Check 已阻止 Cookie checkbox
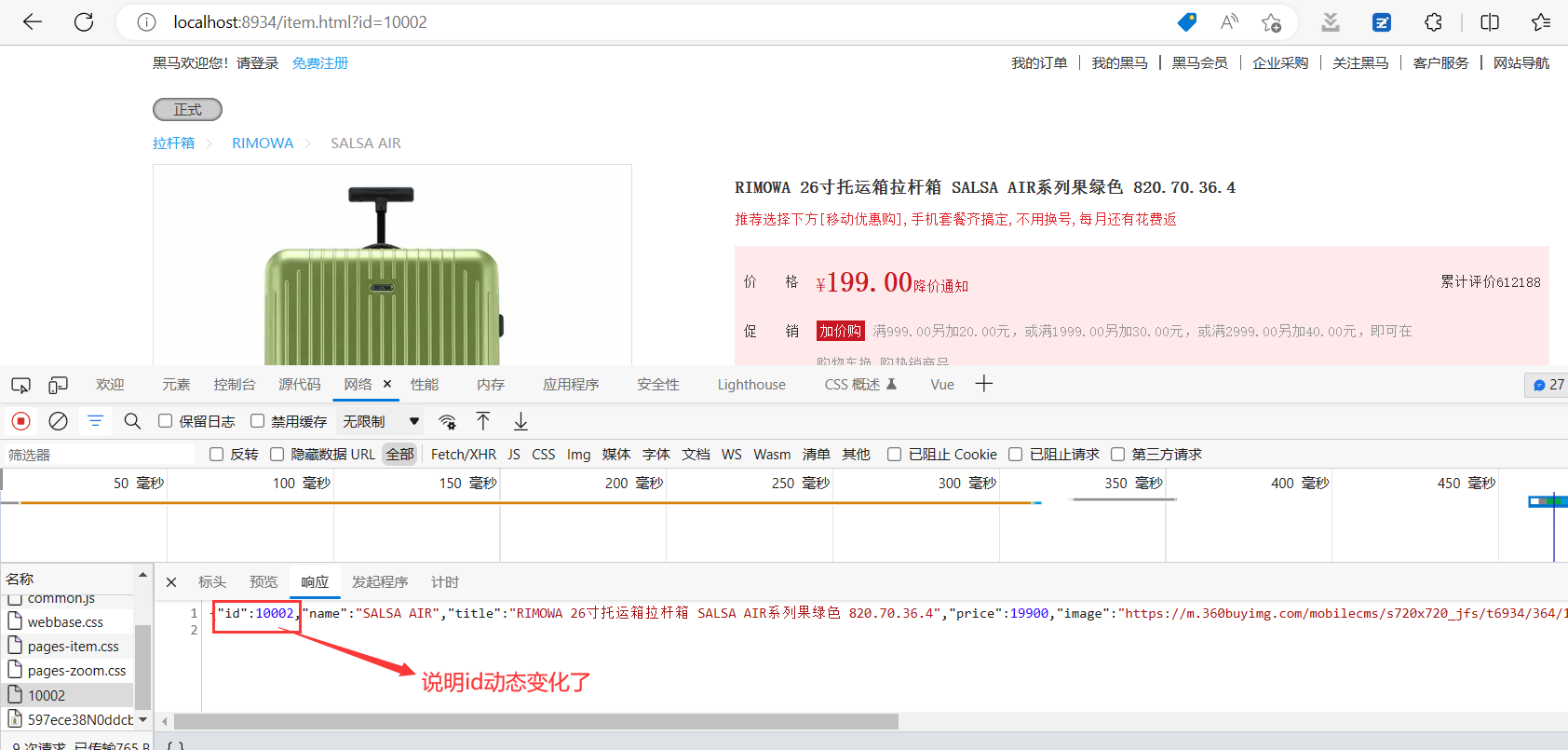Screen dimensions: 1568x750 (x=894, y=454)
